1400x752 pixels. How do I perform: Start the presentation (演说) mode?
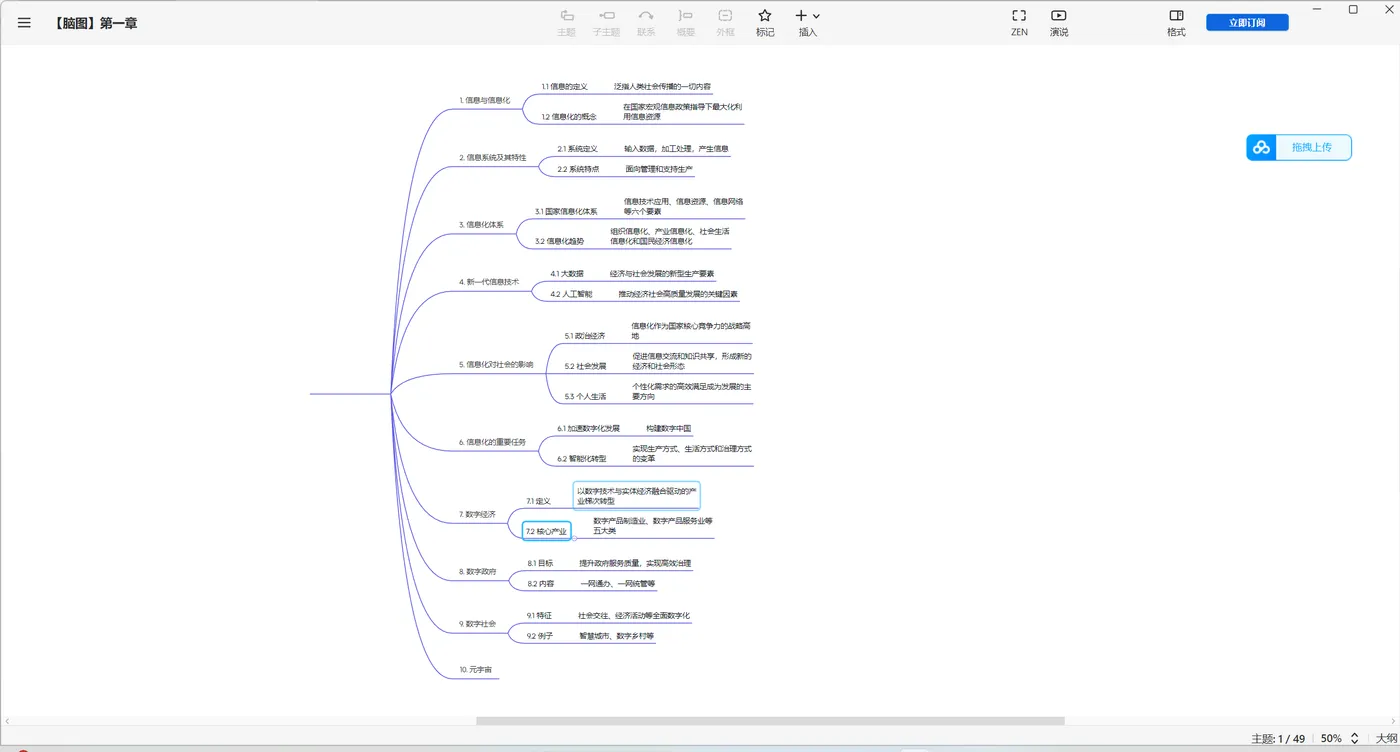click(1059, 22)
